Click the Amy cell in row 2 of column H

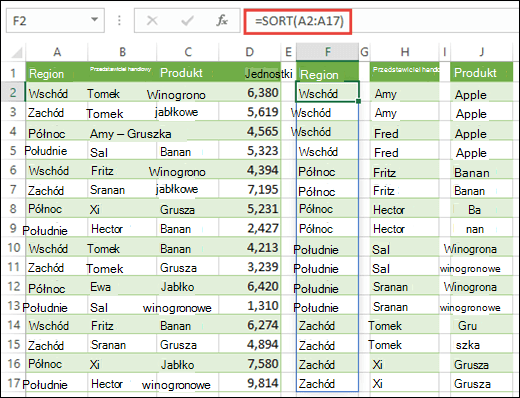405,93
